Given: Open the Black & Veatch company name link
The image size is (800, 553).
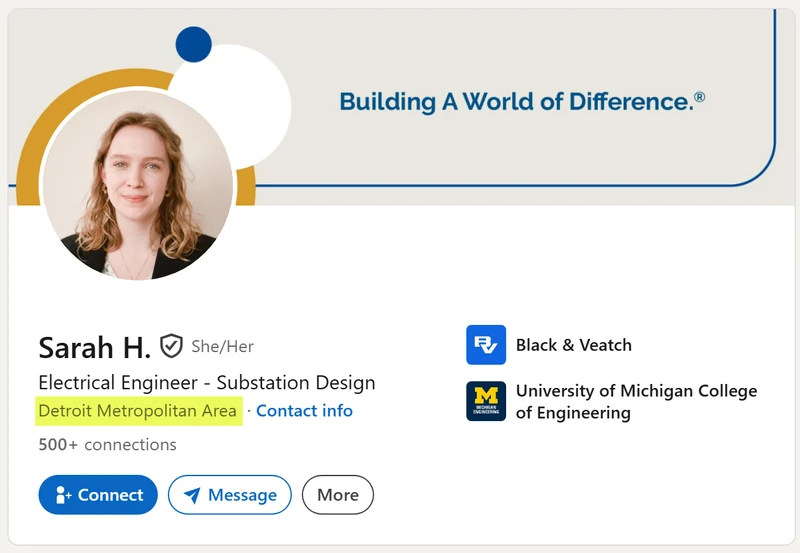Looking at the screenshot, I should tap(573, 345).
